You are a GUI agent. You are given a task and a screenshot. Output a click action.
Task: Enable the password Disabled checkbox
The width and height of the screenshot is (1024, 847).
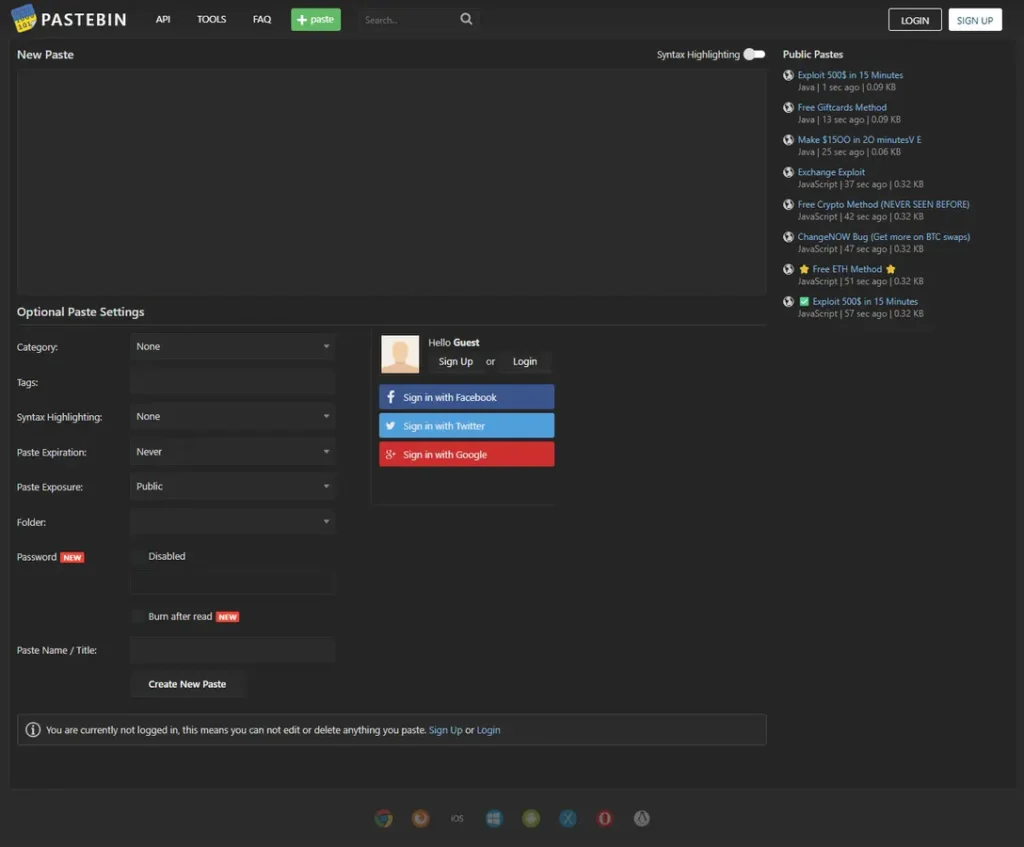[x=138, y=556]
